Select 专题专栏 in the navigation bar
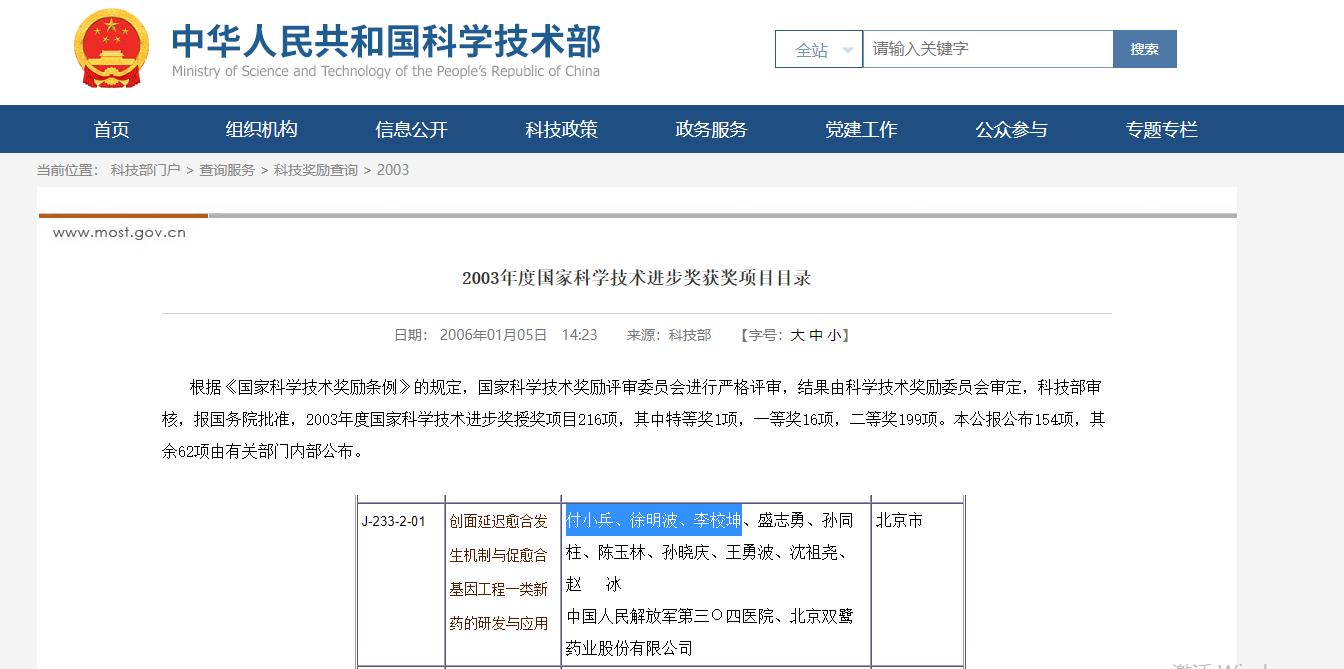1344x669 pixels. point(1161,128)
